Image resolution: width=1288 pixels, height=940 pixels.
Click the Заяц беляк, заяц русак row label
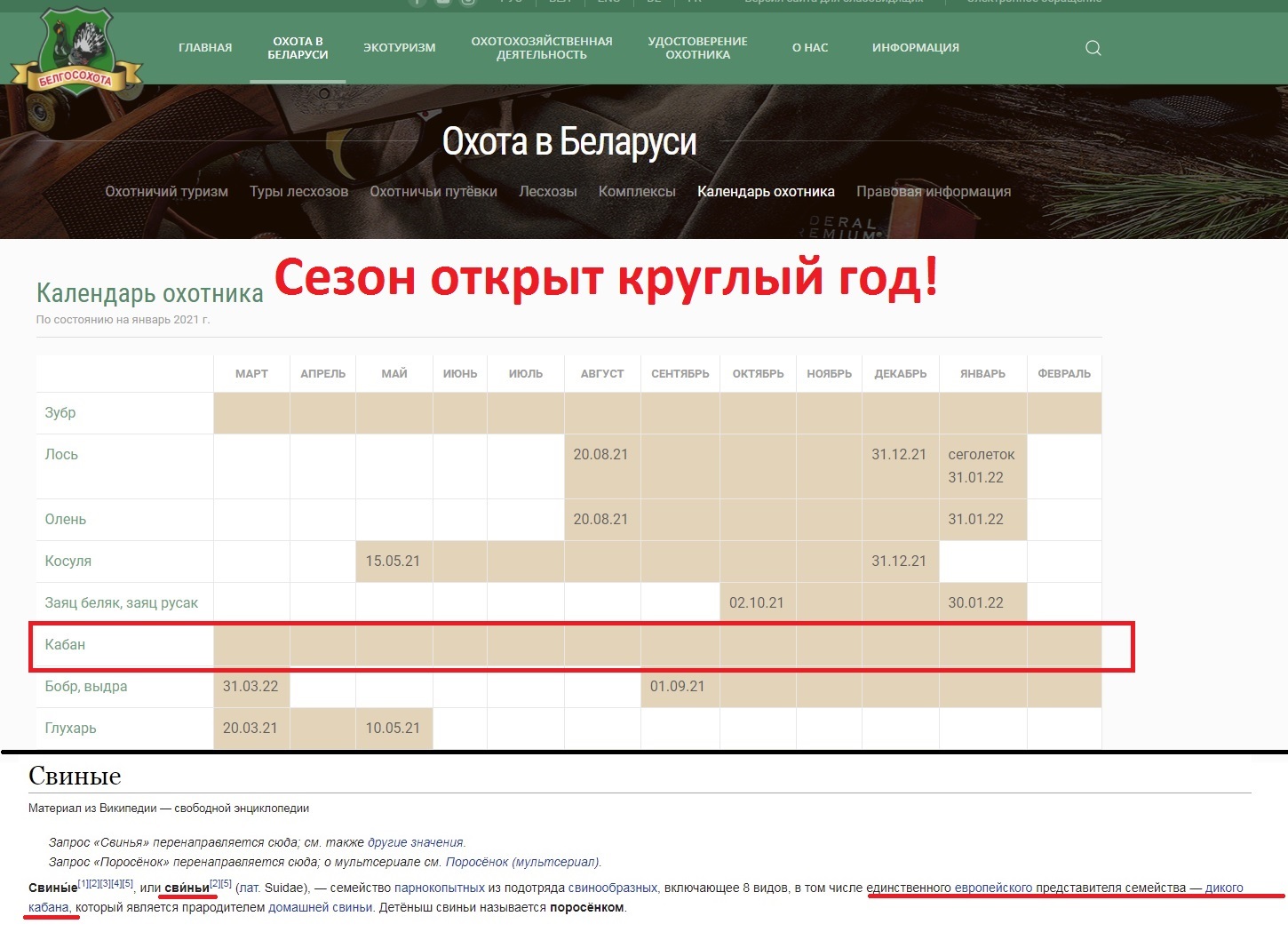point(122,603)
